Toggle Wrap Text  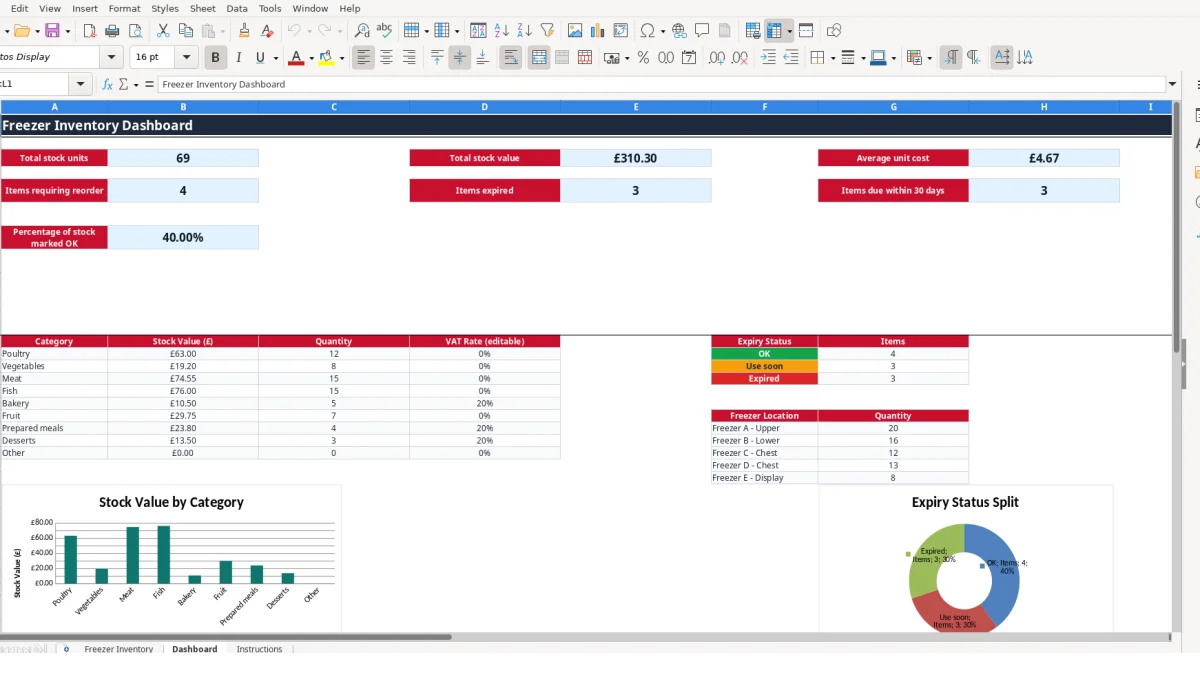[x=511, y=58]
